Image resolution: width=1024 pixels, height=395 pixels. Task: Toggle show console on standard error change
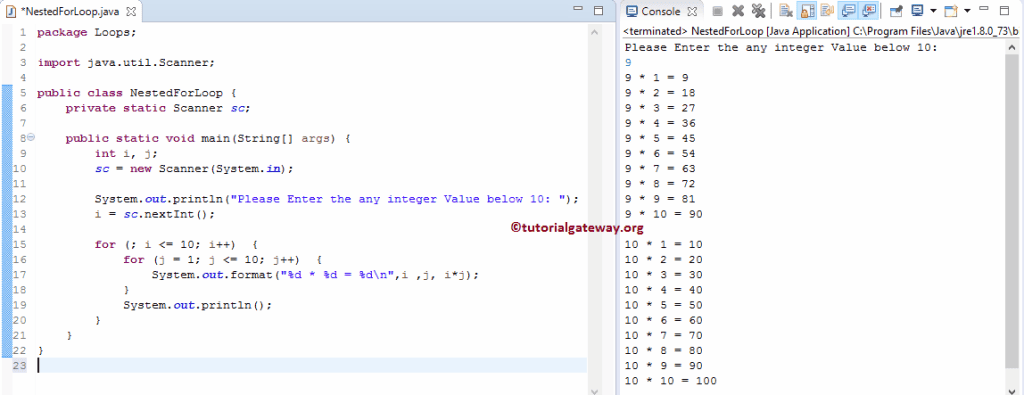click(869, 10)
